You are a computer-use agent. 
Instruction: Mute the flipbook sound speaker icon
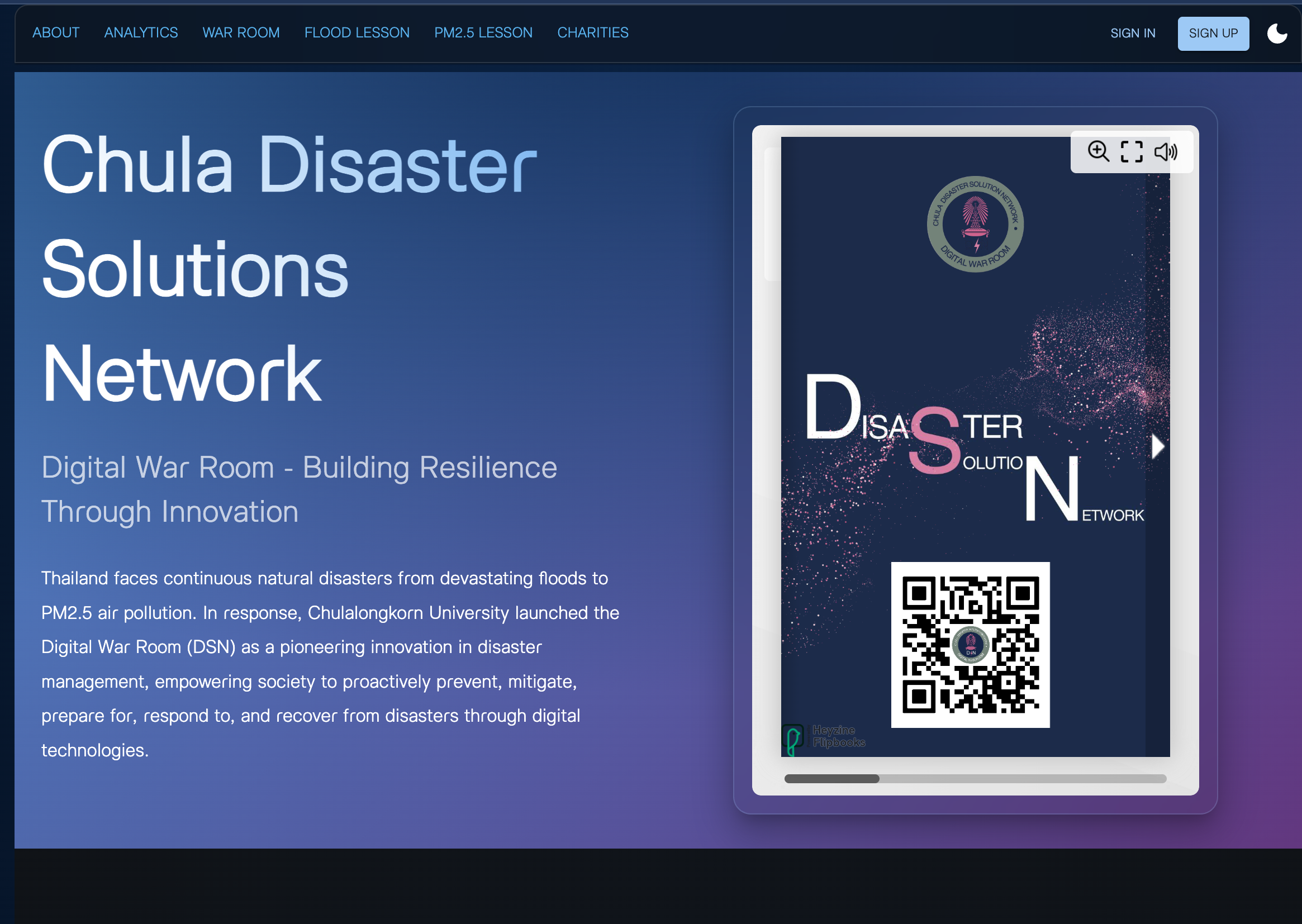(x=1165, y=152)
